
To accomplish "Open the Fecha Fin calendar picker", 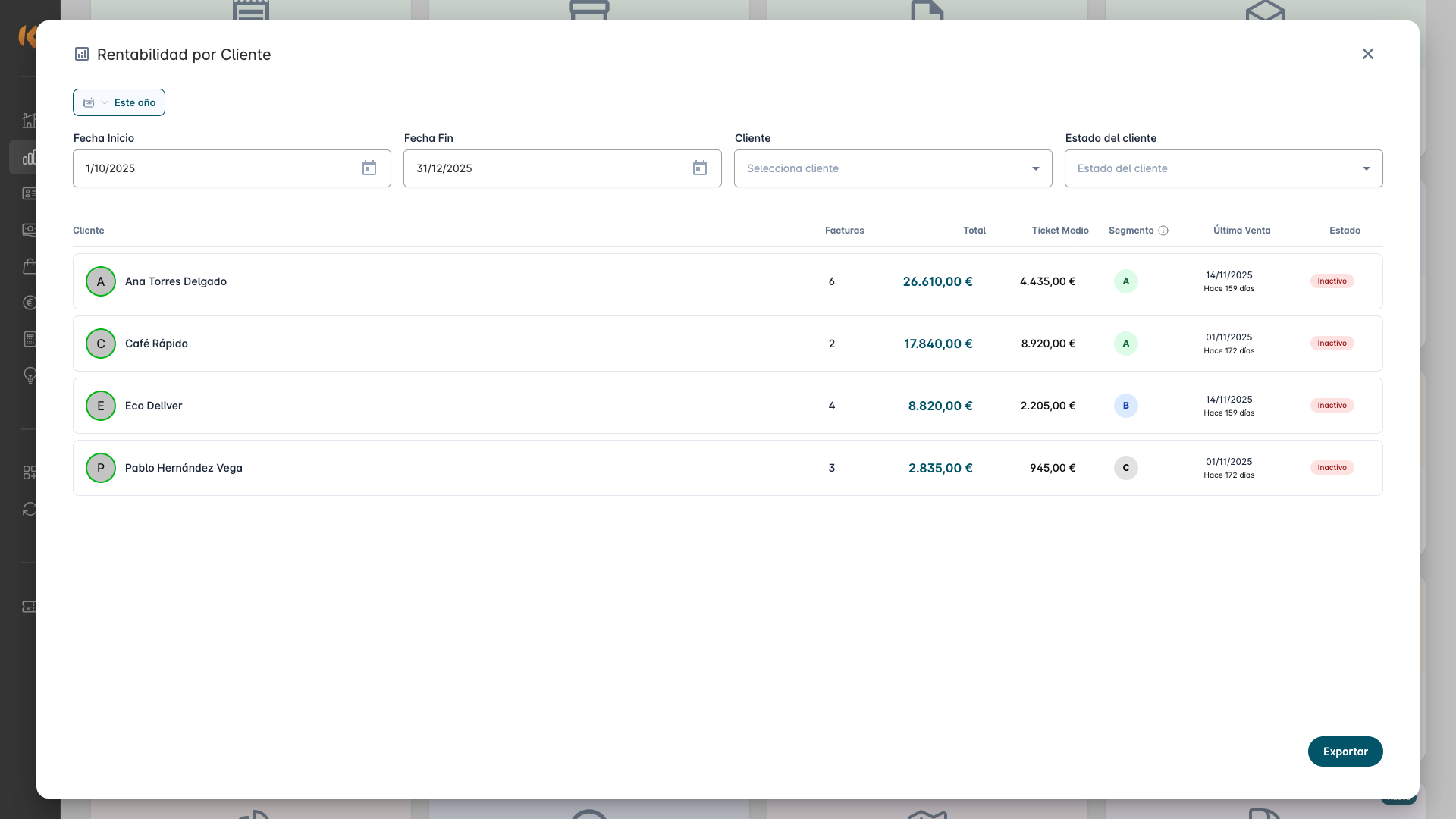I will [x=700, y=168].
